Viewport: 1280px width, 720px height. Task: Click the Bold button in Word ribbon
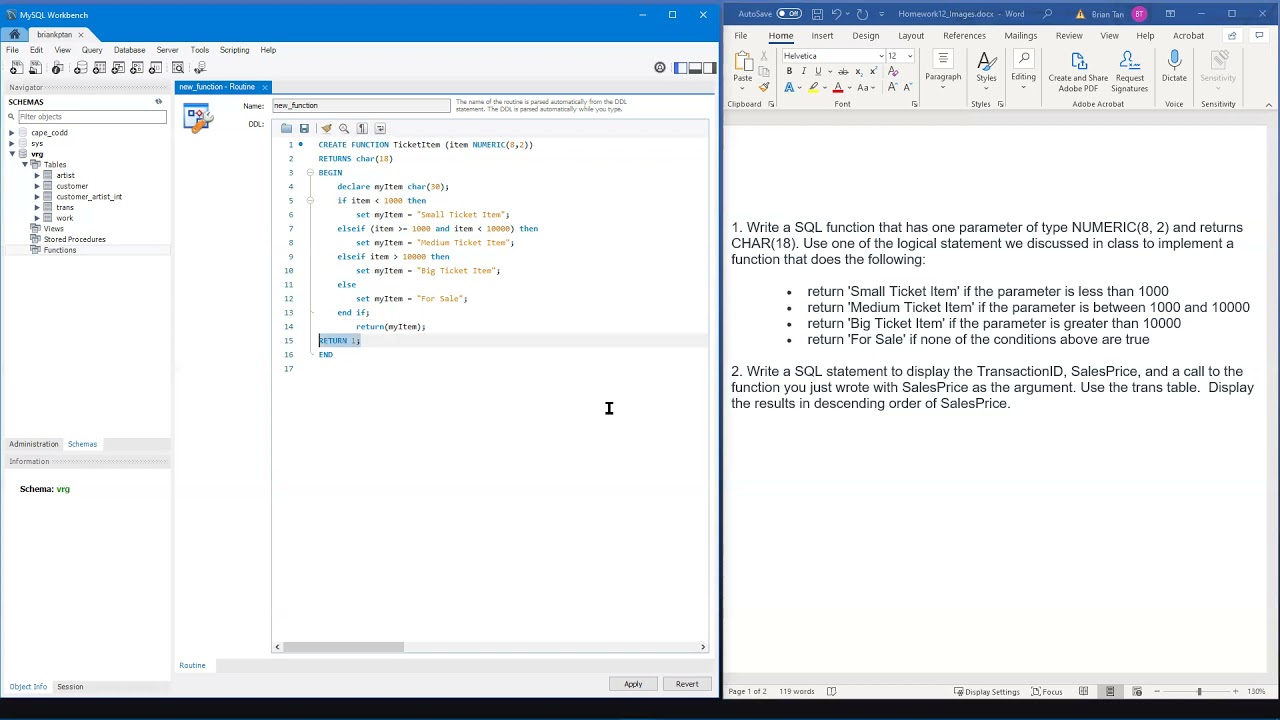[789, 72]
